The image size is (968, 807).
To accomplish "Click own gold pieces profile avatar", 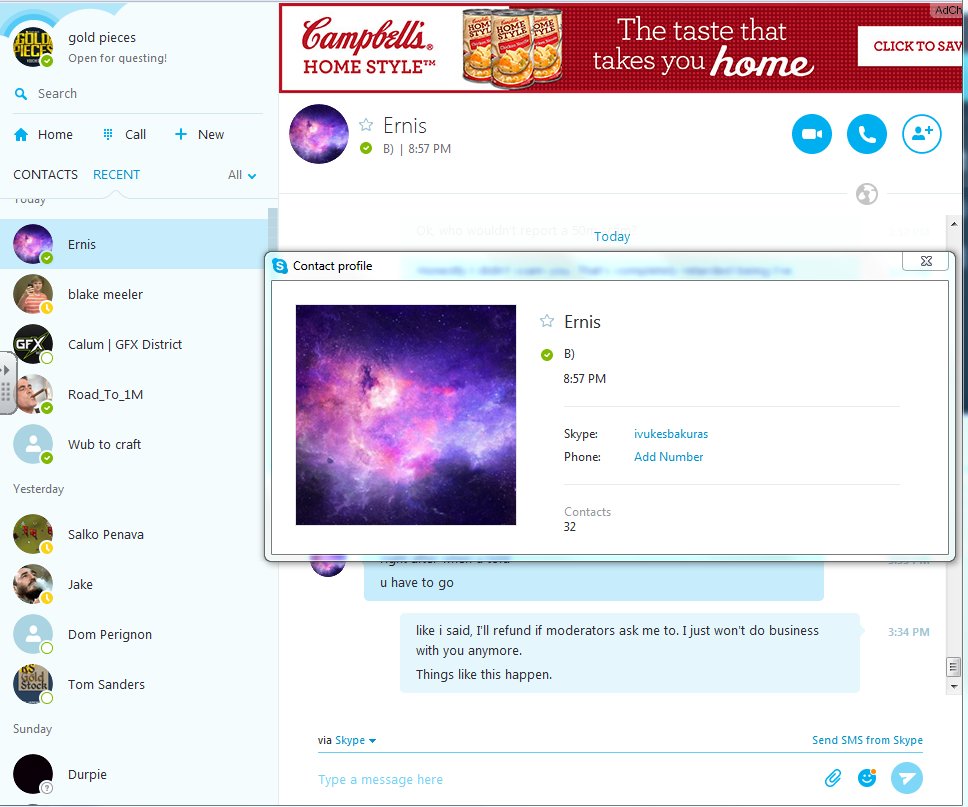I will [x=33, y=47].
